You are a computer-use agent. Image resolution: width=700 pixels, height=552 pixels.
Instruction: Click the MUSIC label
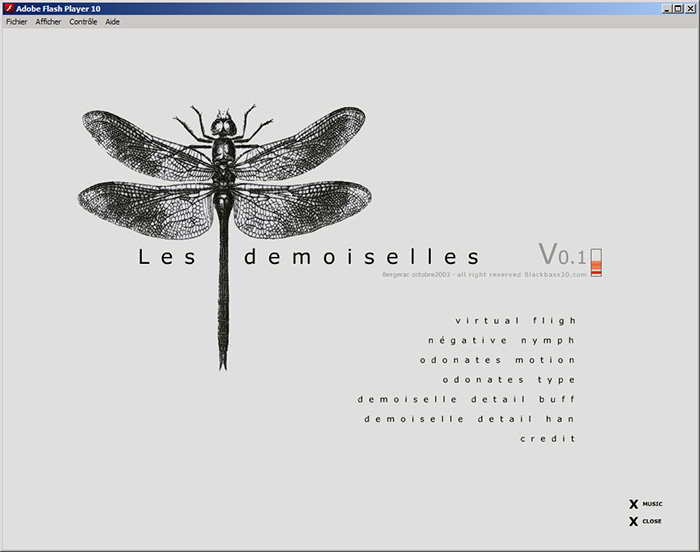tap(652, 504)
